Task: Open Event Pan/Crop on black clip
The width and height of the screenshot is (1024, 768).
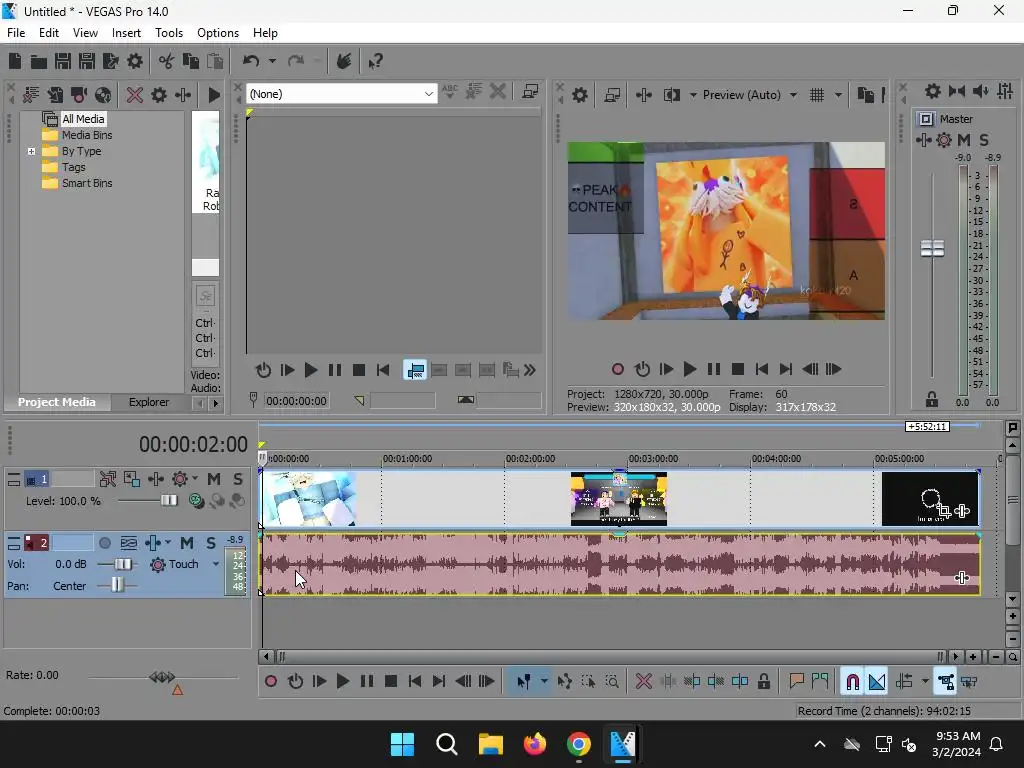Action: tap(944, 511)
